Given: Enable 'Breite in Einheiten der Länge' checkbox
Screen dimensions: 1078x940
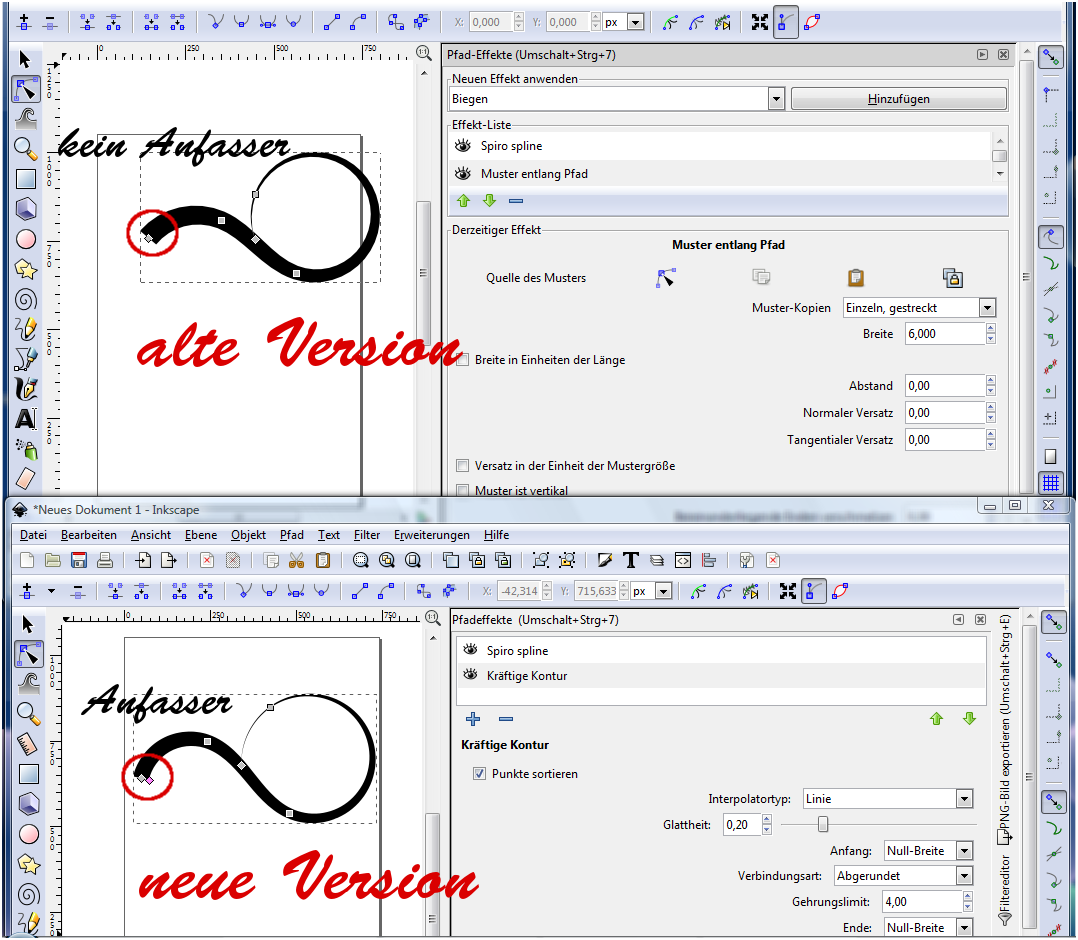Looking at the screenshot, I should 463,360.
